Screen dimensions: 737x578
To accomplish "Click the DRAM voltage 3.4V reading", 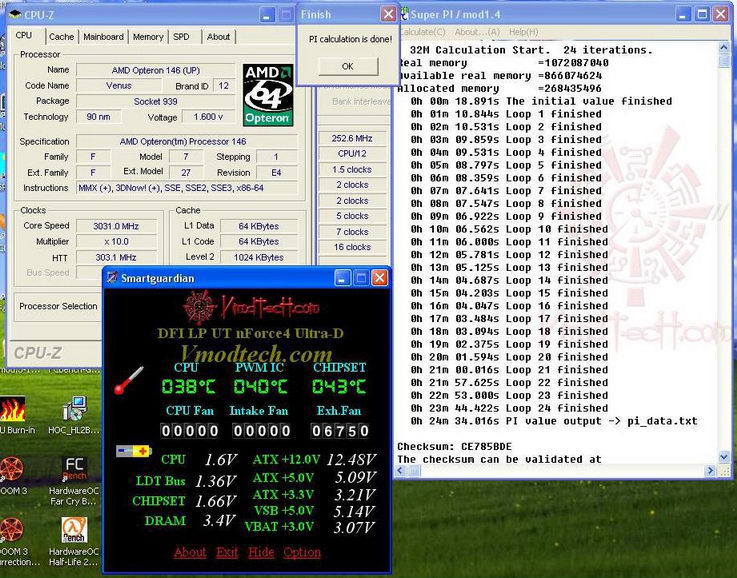I will point(219,521).
